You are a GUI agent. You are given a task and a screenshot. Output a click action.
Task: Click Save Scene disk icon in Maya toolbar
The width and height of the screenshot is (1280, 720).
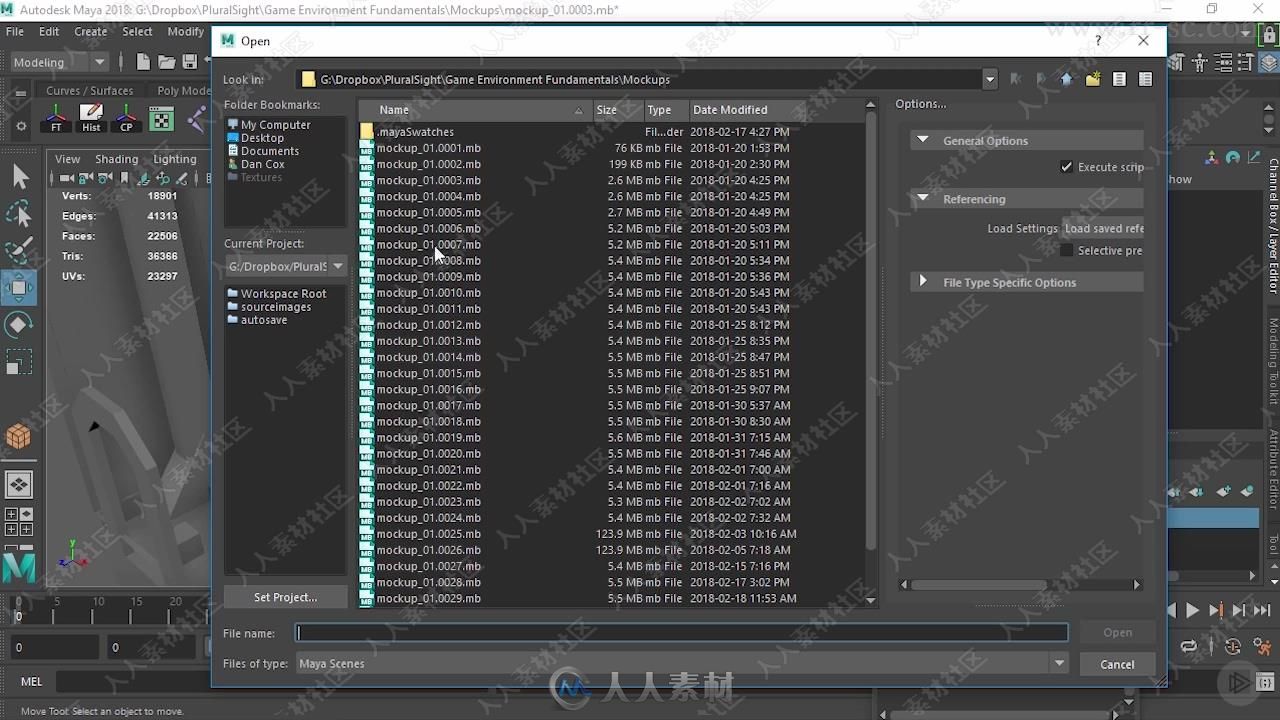[x=189, y=62]
